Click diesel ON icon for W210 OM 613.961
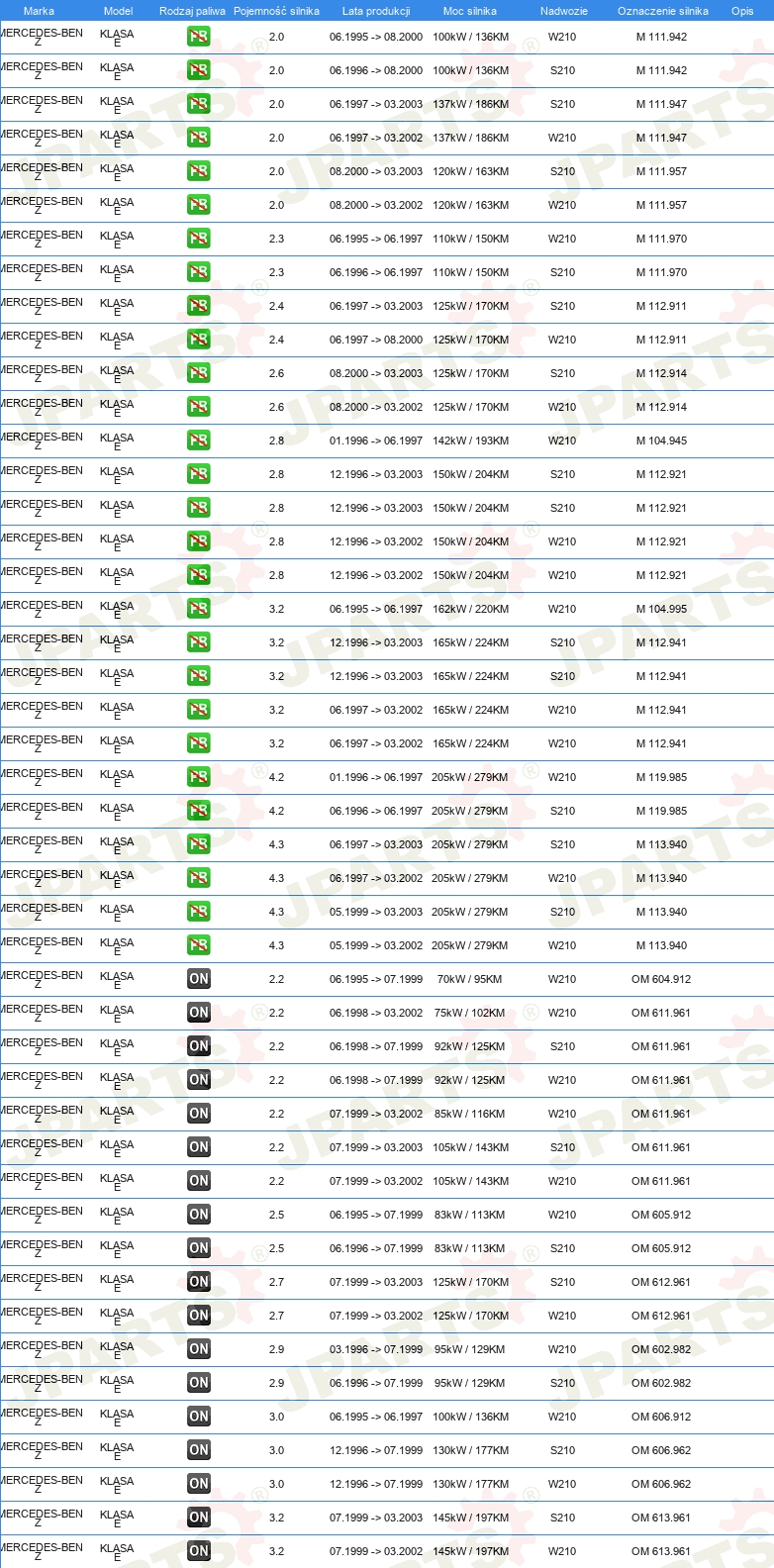The height and width of the screenshot is (1568, 774). click(x=199, y=1551)
